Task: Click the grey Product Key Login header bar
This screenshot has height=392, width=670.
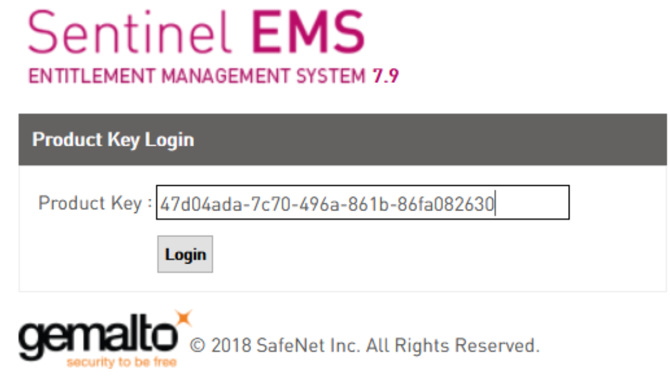Action: pos(342,139)
